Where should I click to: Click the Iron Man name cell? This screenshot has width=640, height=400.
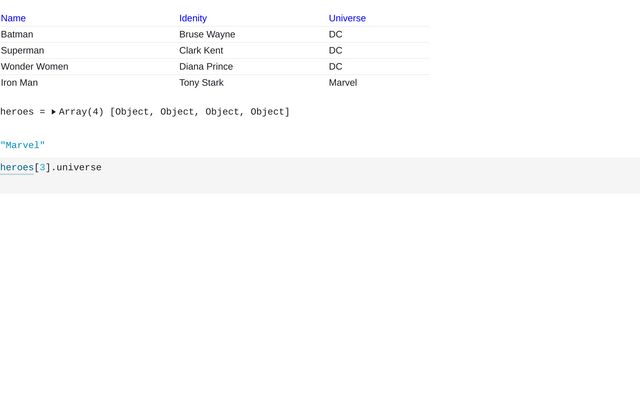point(19,82)
